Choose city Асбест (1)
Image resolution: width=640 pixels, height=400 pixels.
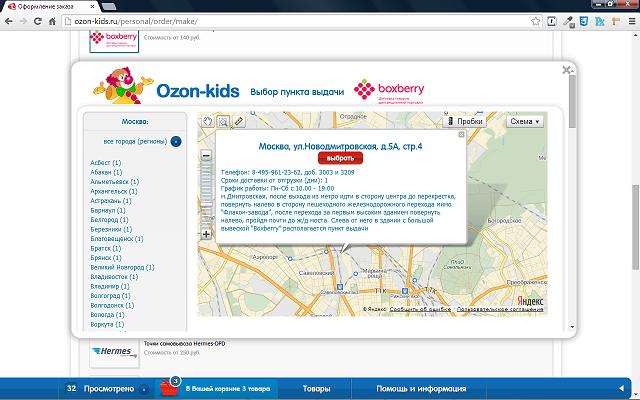point(106,162)
